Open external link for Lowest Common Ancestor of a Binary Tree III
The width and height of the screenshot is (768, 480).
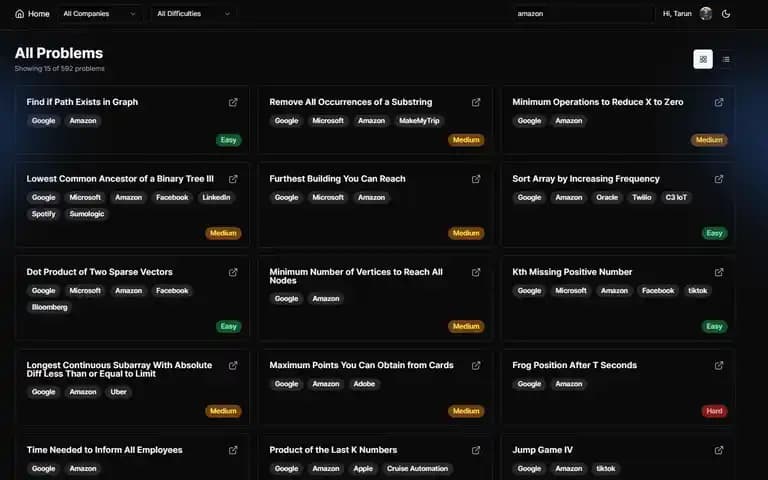coord(233,179)
